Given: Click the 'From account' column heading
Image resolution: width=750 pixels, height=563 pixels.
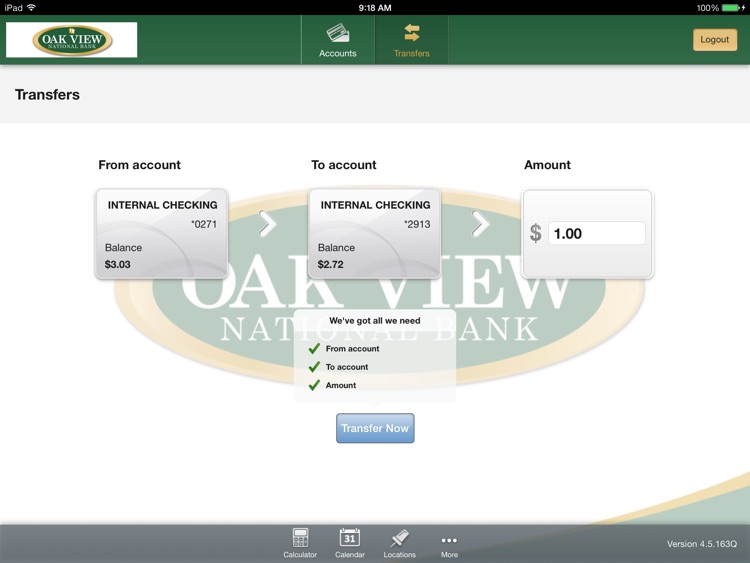Looking at the screenshot, I should (139, 165).
